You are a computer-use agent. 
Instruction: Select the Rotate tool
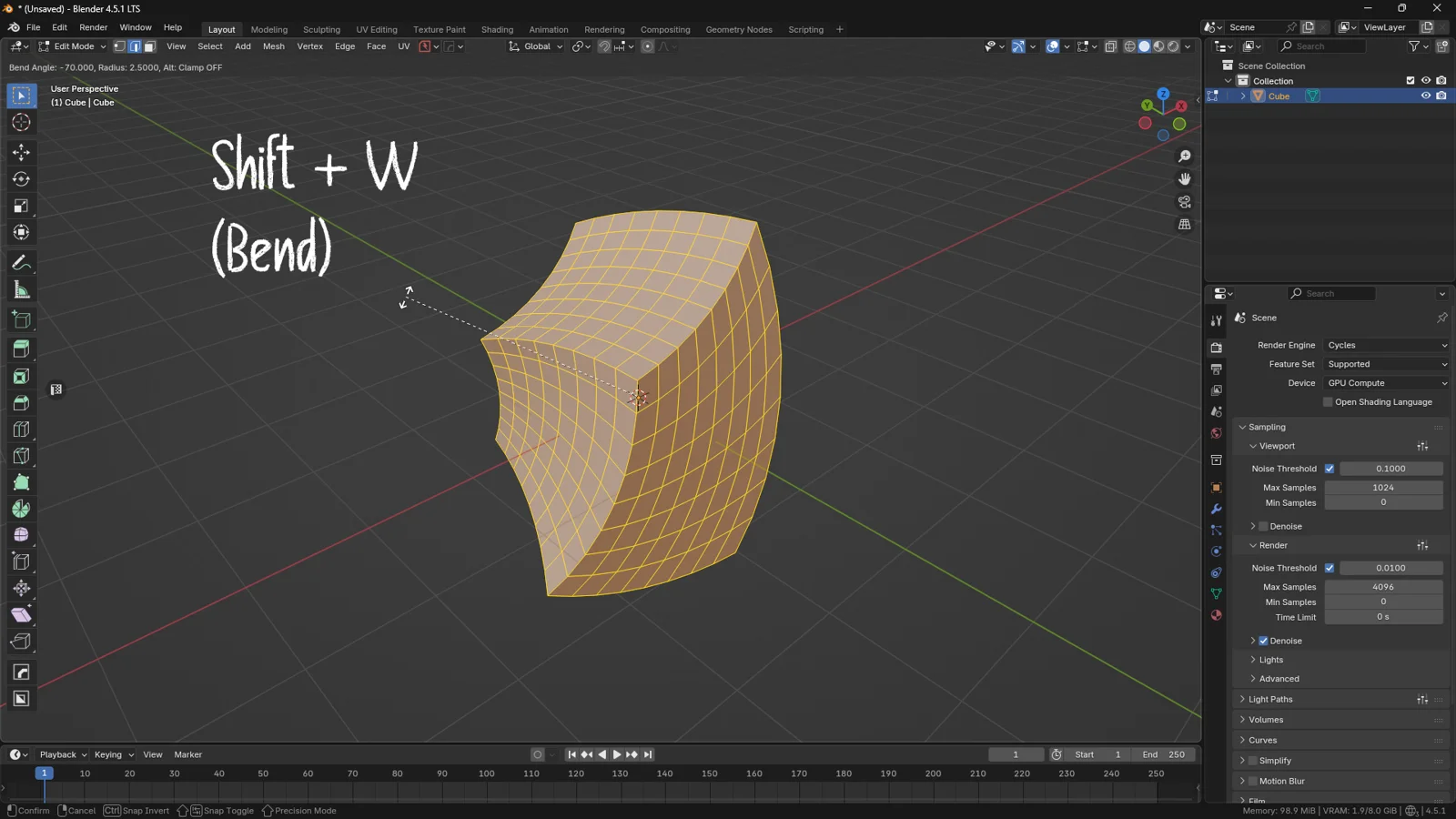(21, 179)
